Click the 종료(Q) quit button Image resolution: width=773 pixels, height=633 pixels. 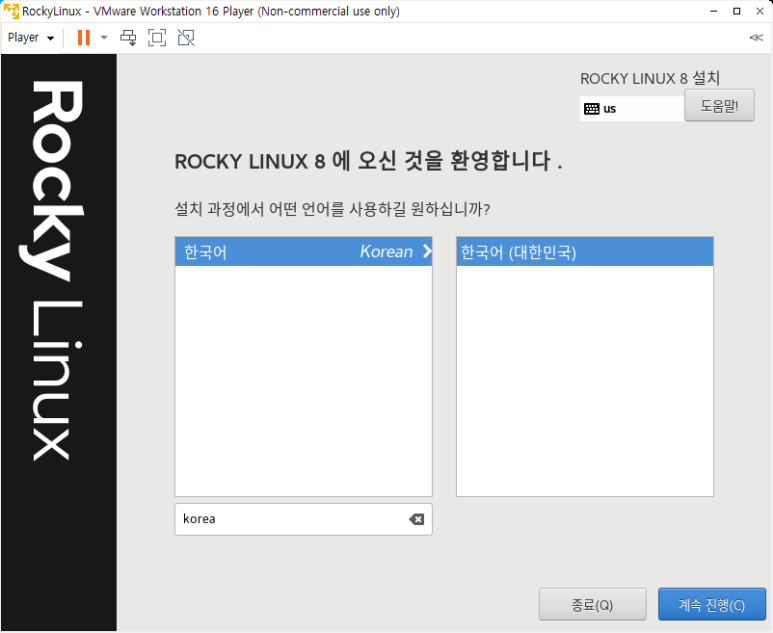point(593,604)
